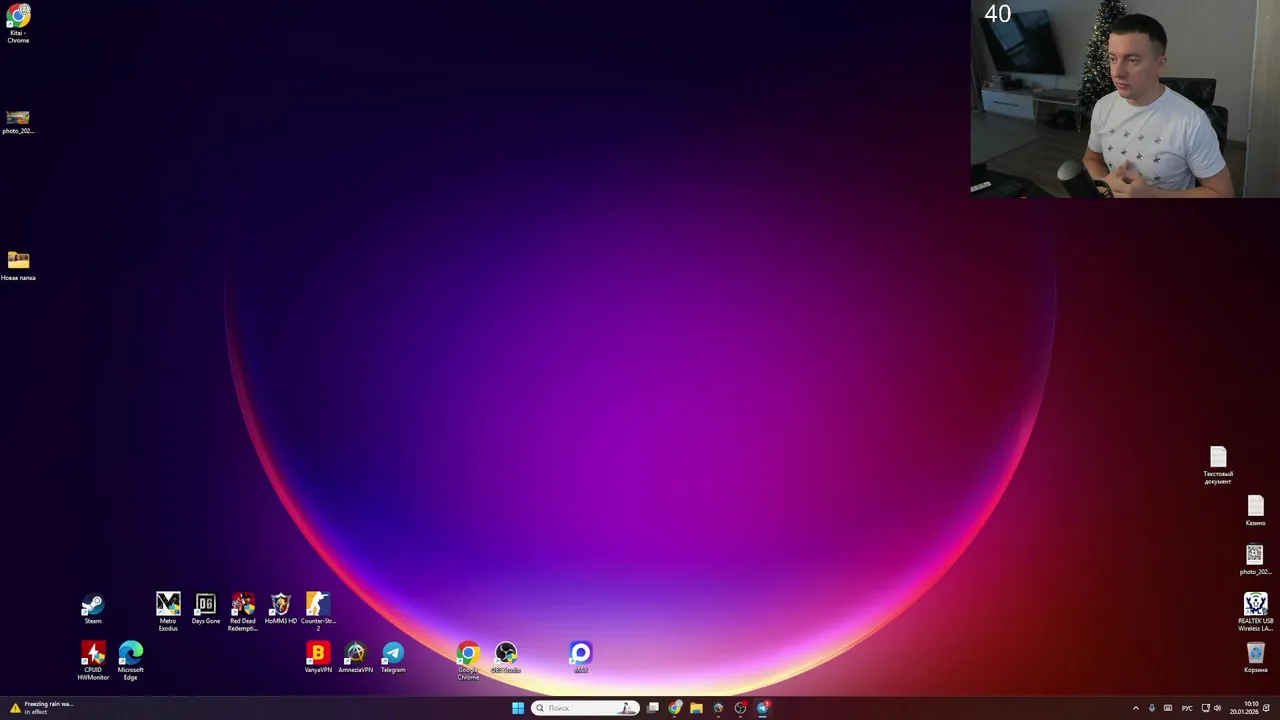The height and width of the screenshot is (720, 1280).
Task: Open network settings from tray icon
Action: point(1206,708)
